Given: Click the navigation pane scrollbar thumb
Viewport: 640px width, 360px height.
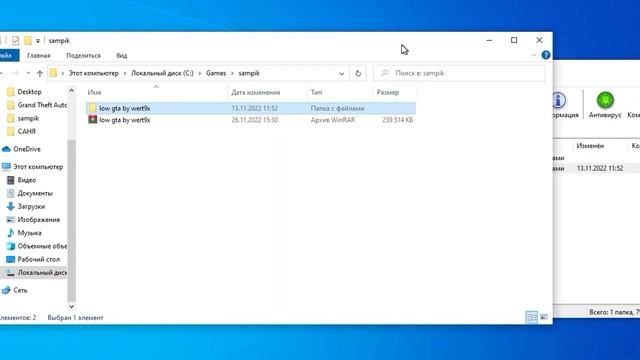Looking at the screenshot, I should point(71,220).
